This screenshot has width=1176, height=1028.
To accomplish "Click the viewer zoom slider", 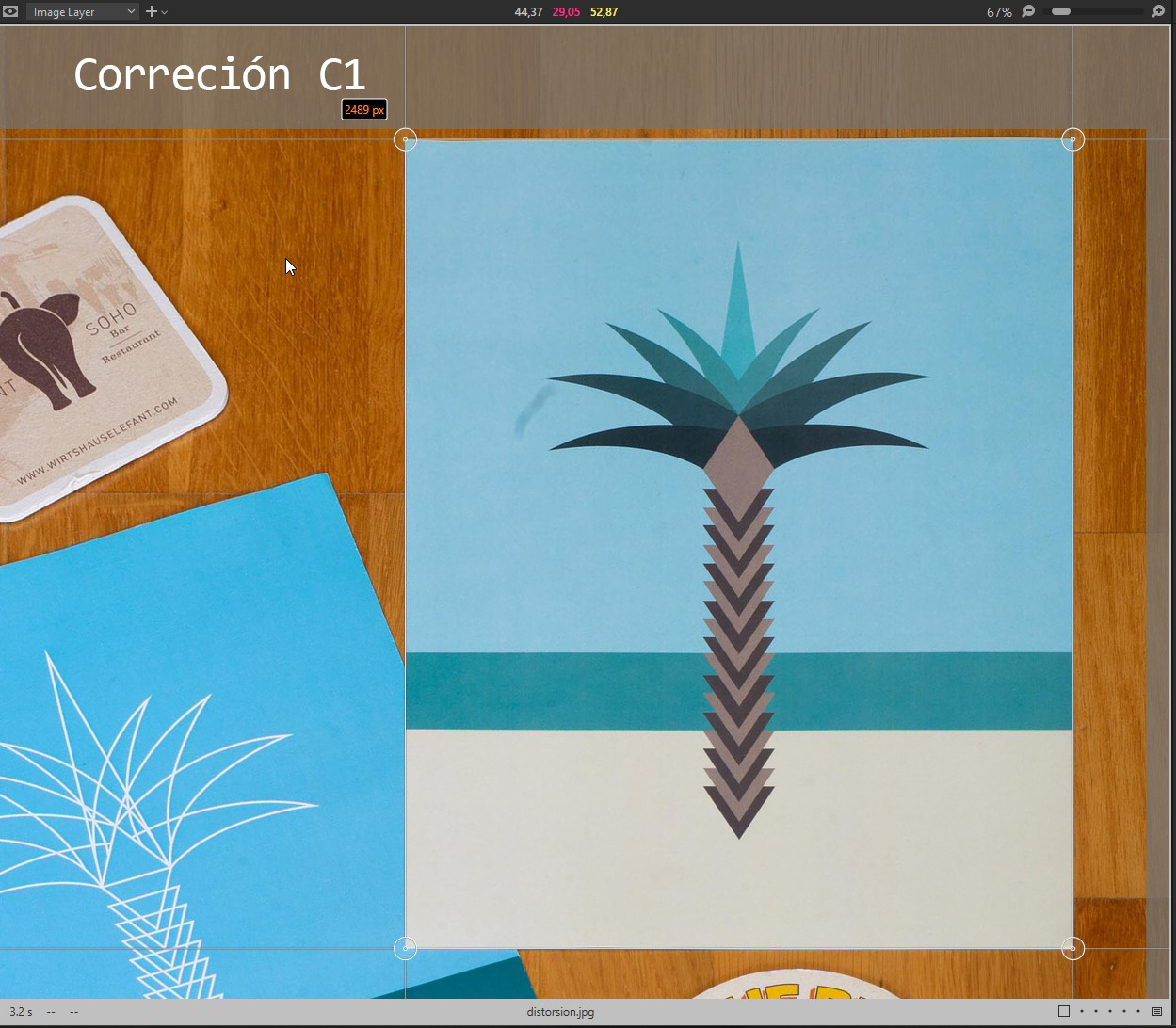I will [x=1093, y=12].
